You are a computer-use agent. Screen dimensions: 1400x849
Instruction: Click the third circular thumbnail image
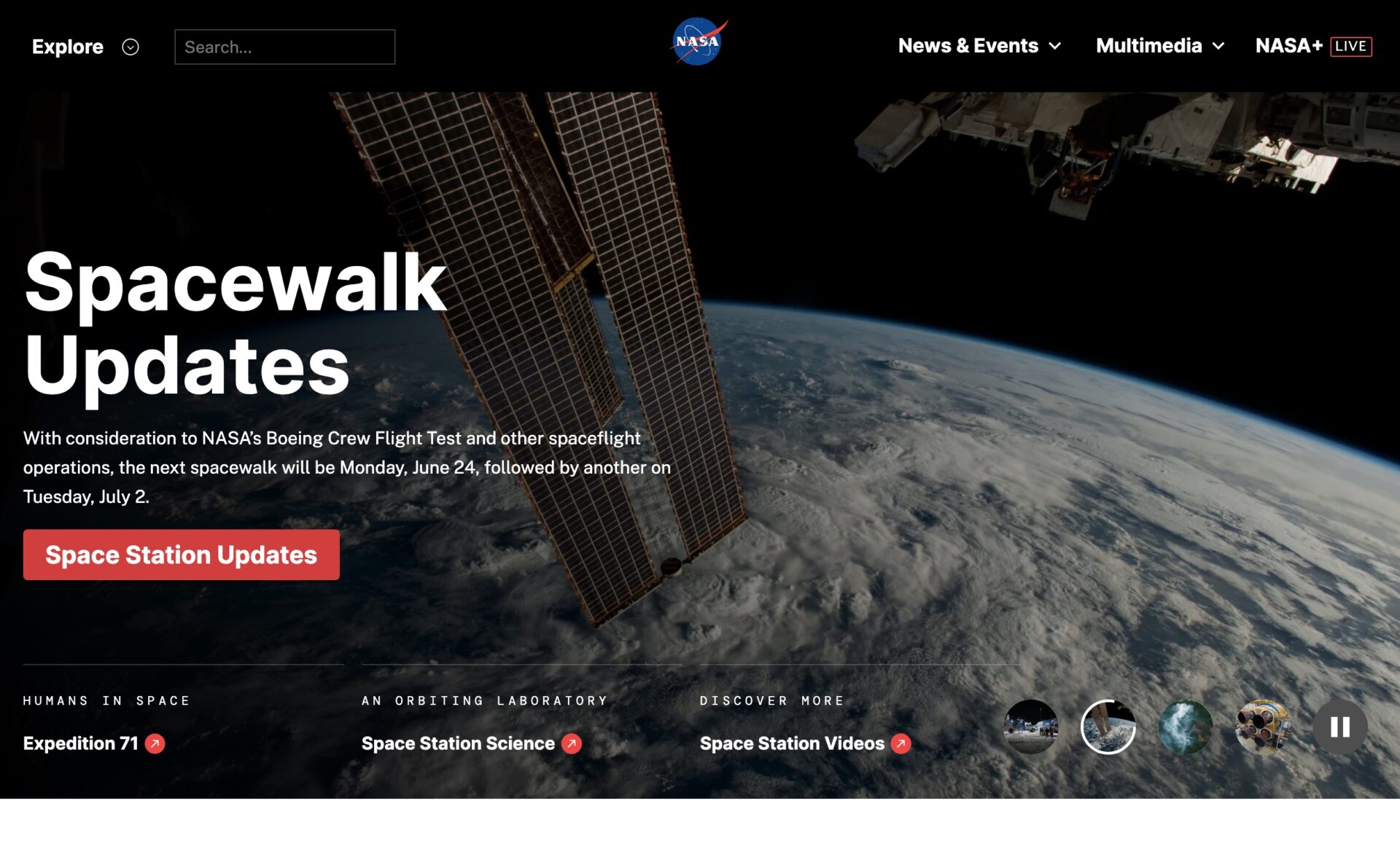(x=1184, y=727)
